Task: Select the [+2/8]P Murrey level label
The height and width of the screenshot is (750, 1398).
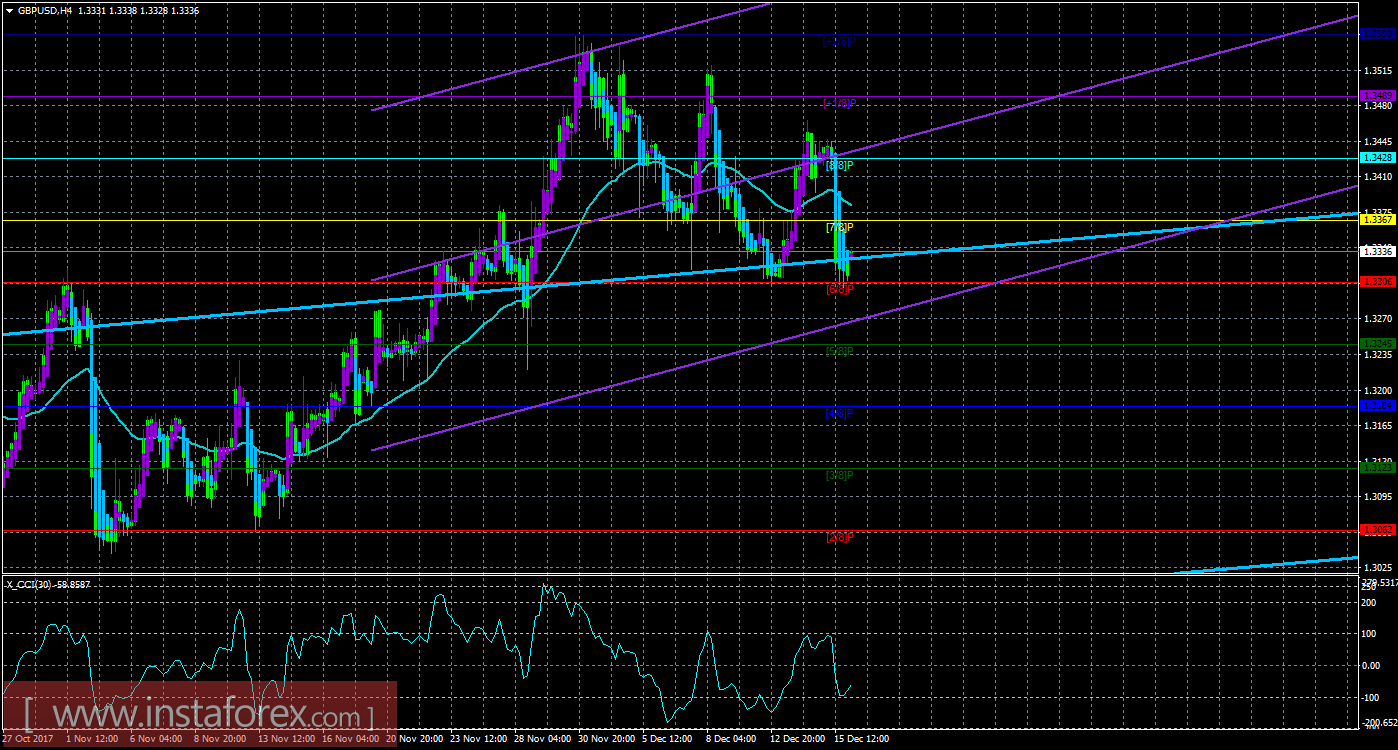Action: point(838,42)
